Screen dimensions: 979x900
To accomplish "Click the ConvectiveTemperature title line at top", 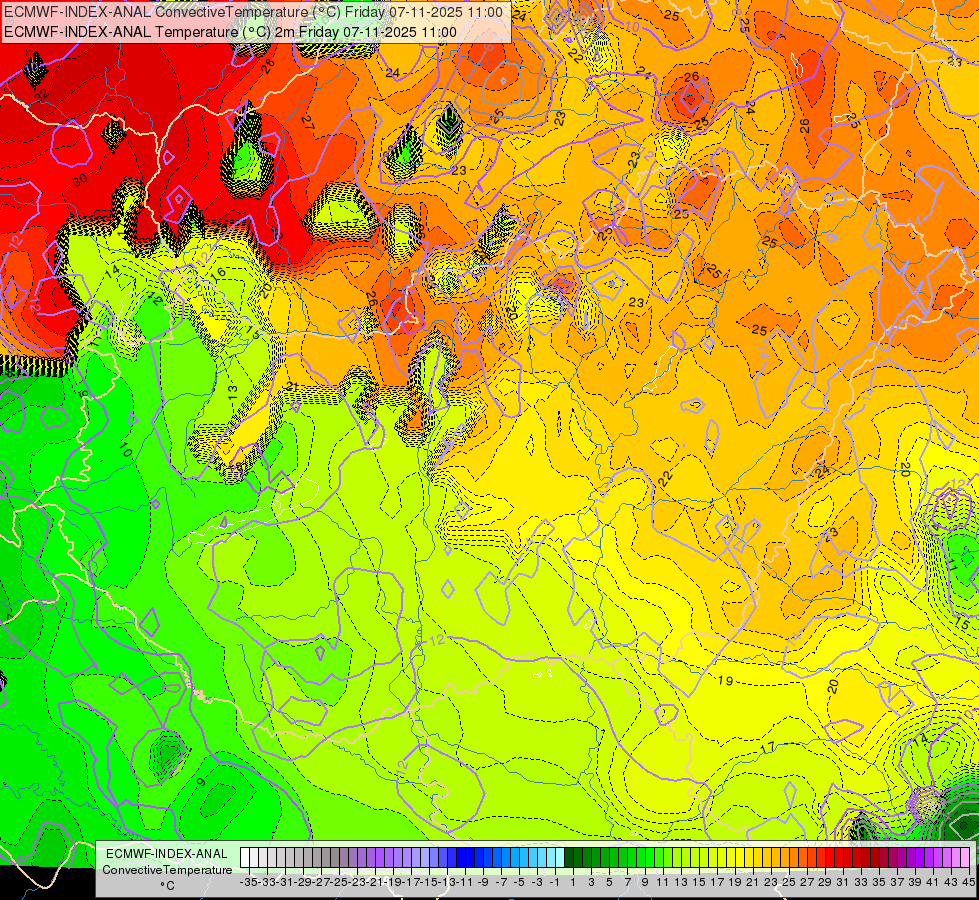I will 253,11.
